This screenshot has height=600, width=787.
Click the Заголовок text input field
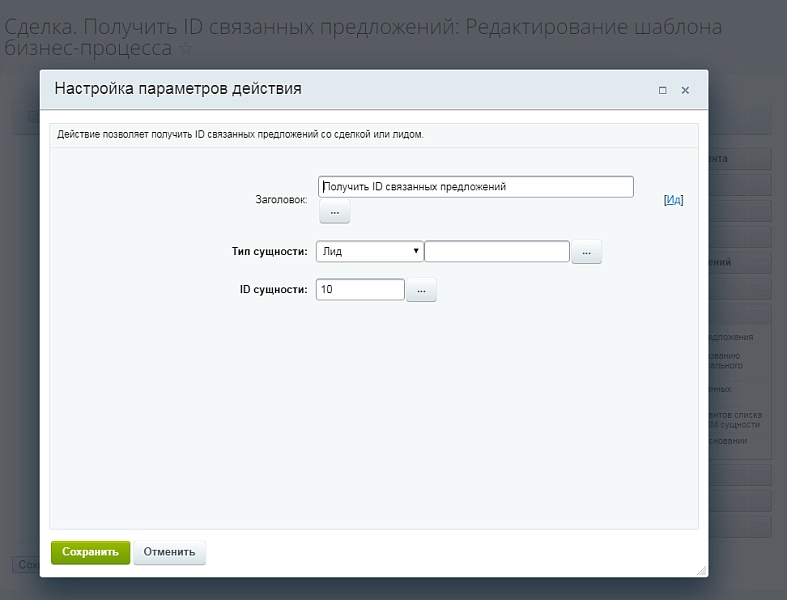(476, 187)
